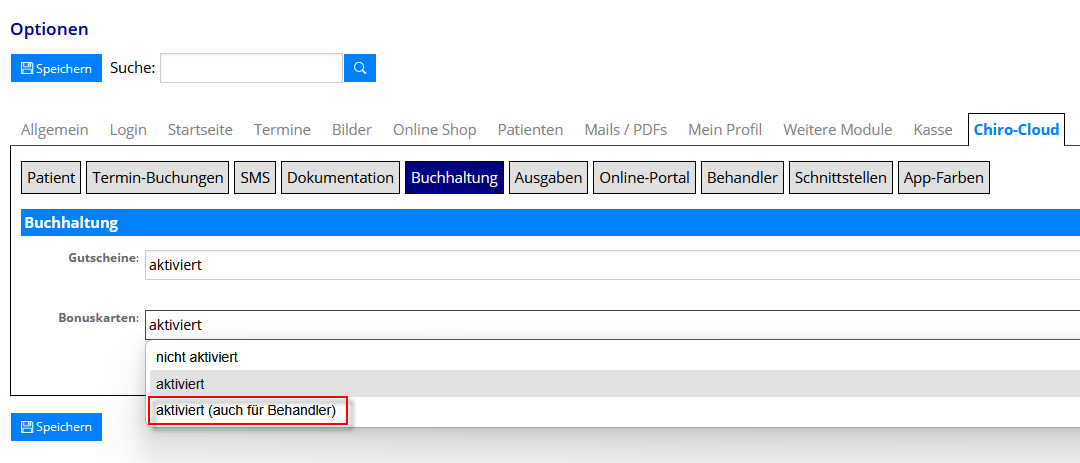Go to the Online Shop tab

pyautogui.click(x=434, y=130)
